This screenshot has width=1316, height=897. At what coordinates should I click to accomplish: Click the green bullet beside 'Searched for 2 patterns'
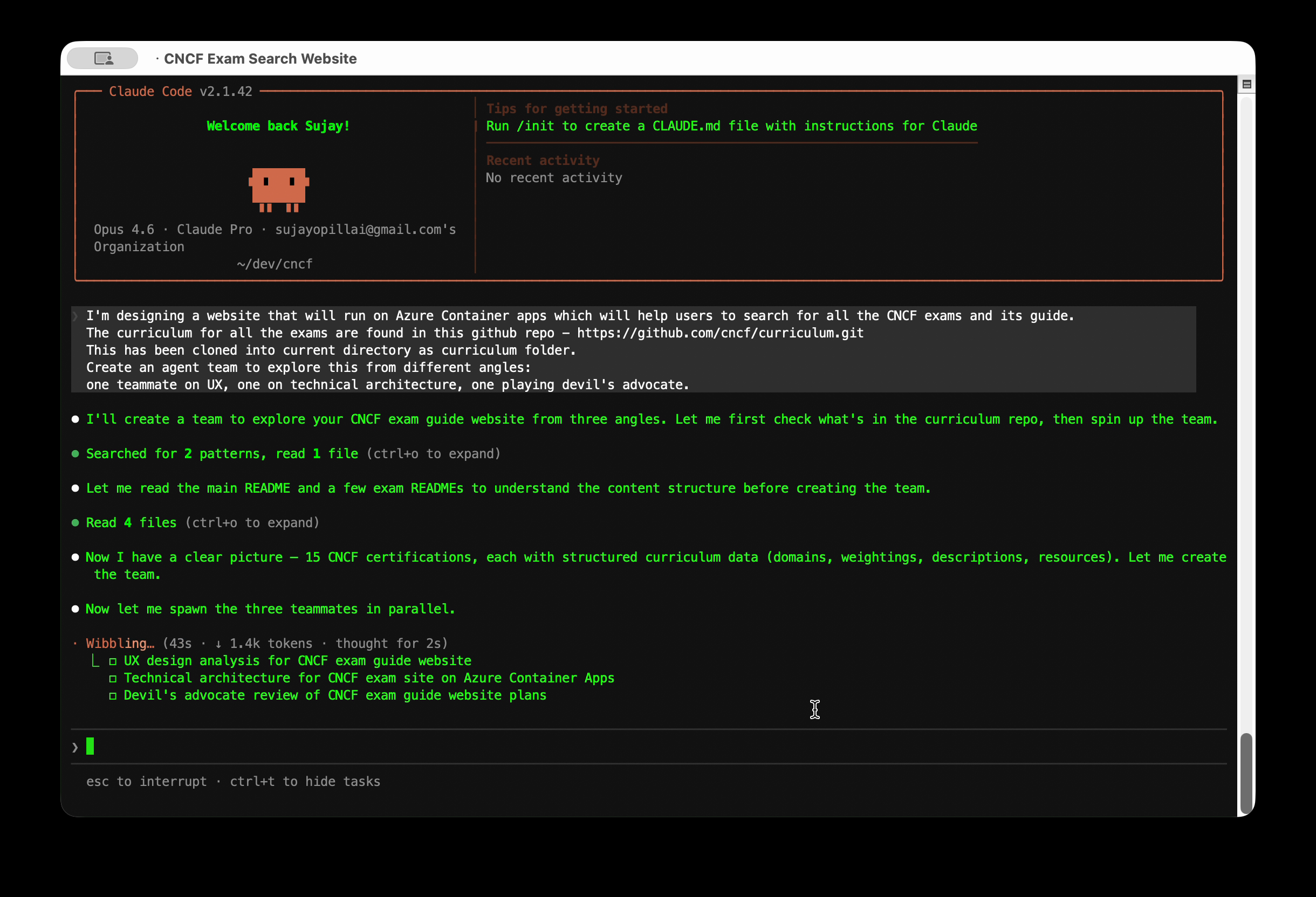[x=76, y=453]
